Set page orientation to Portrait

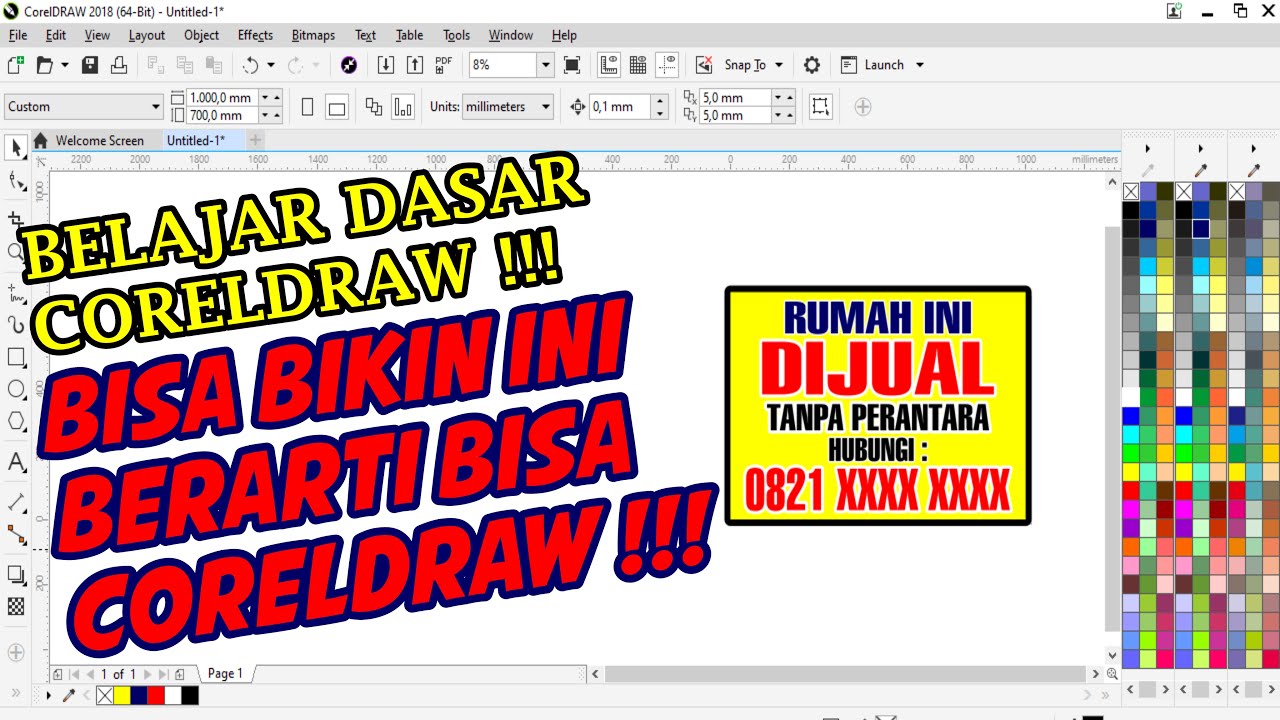[308, 107]
